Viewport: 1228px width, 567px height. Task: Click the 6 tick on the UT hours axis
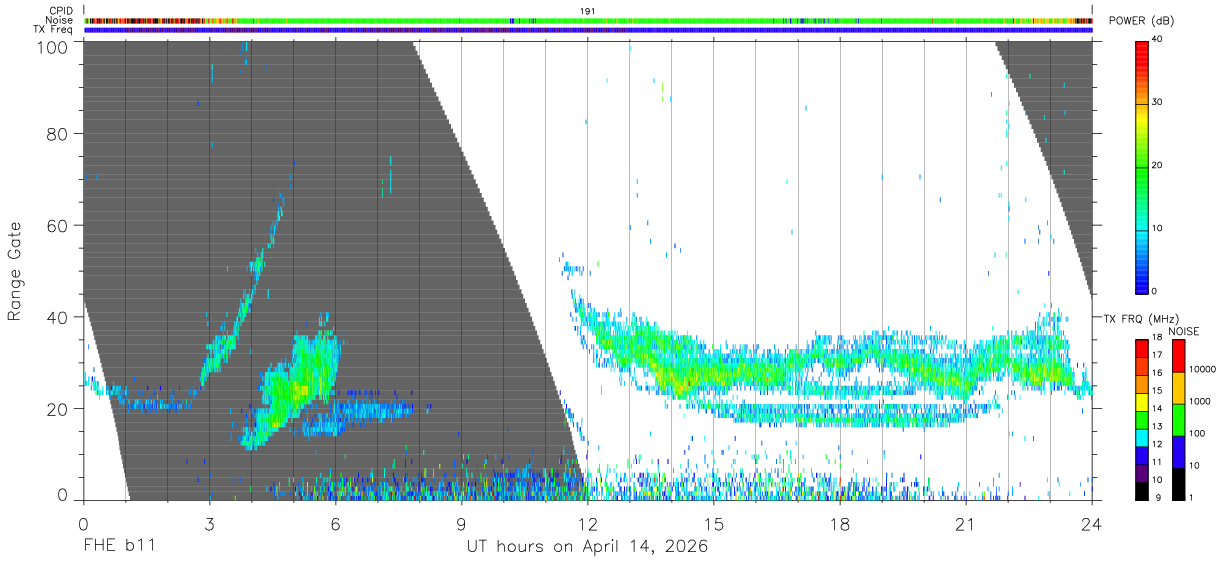tap(335, 523)
